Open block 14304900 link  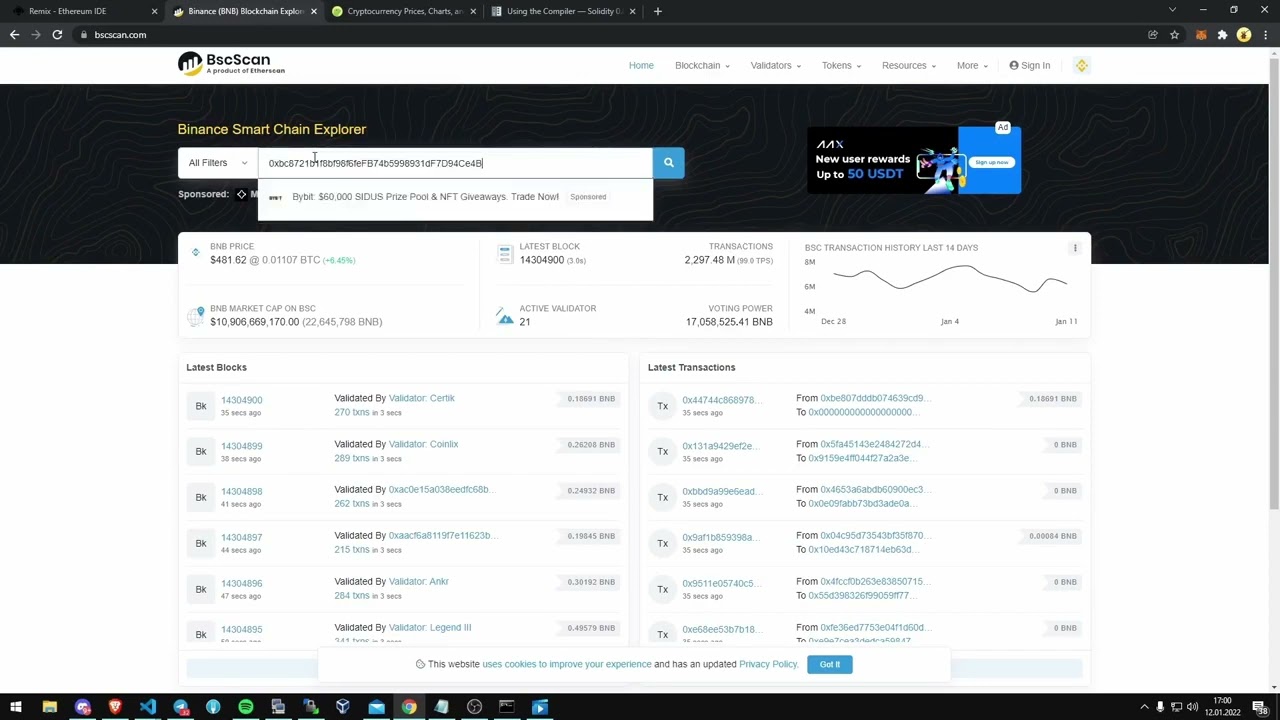pyautogui.click(x=241, y=400)
